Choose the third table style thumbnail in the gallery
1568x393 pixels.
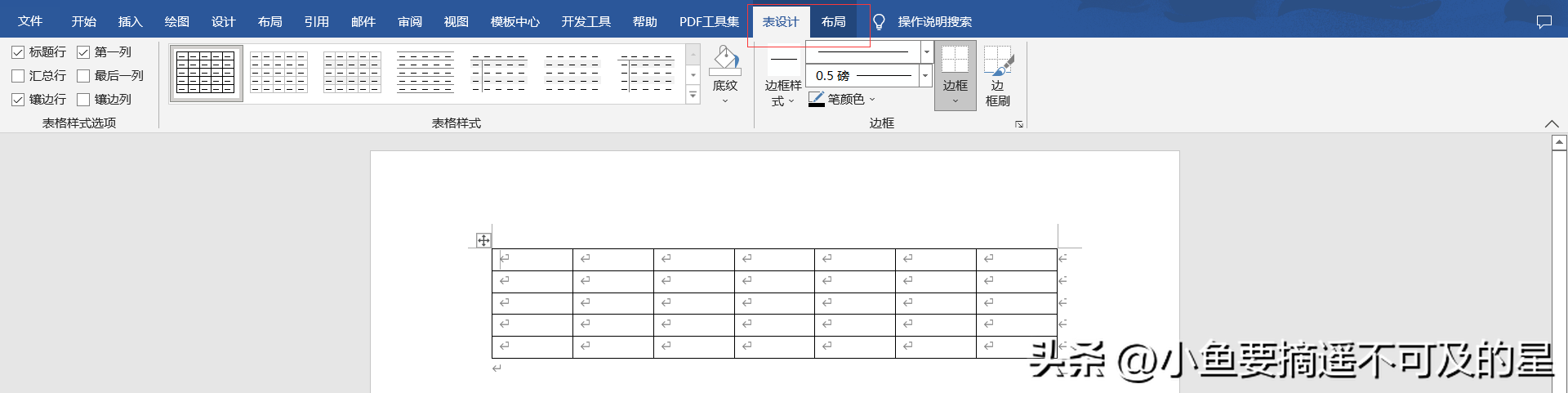(x=353, y=73)
